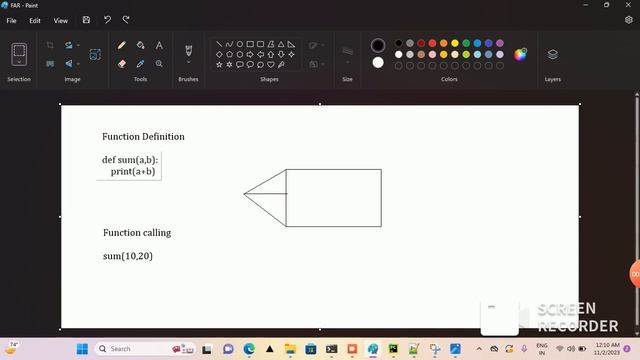Select the Right arrow shape
Screen dimensions: 640x360
pyautogui.click(x=250, y=54)
